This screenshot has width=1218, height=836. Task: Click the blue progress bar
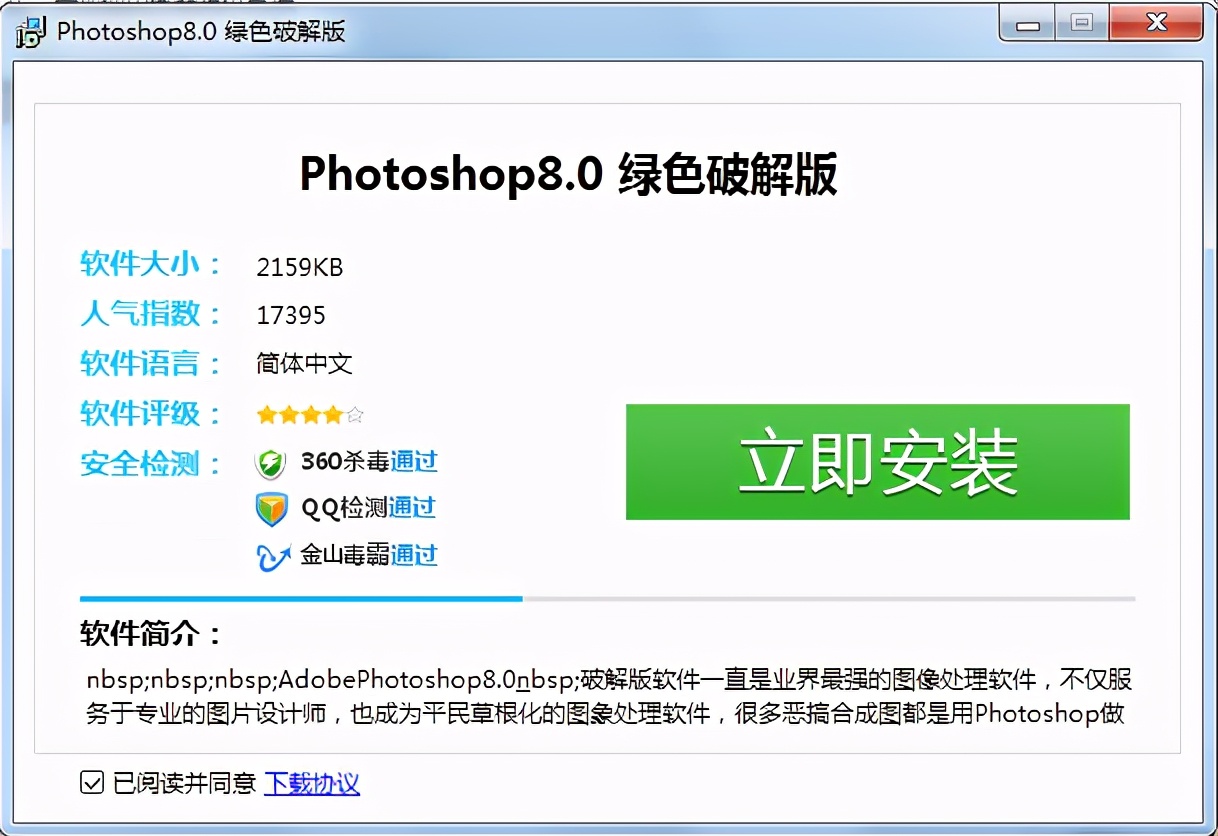click(x=301, y=598)
